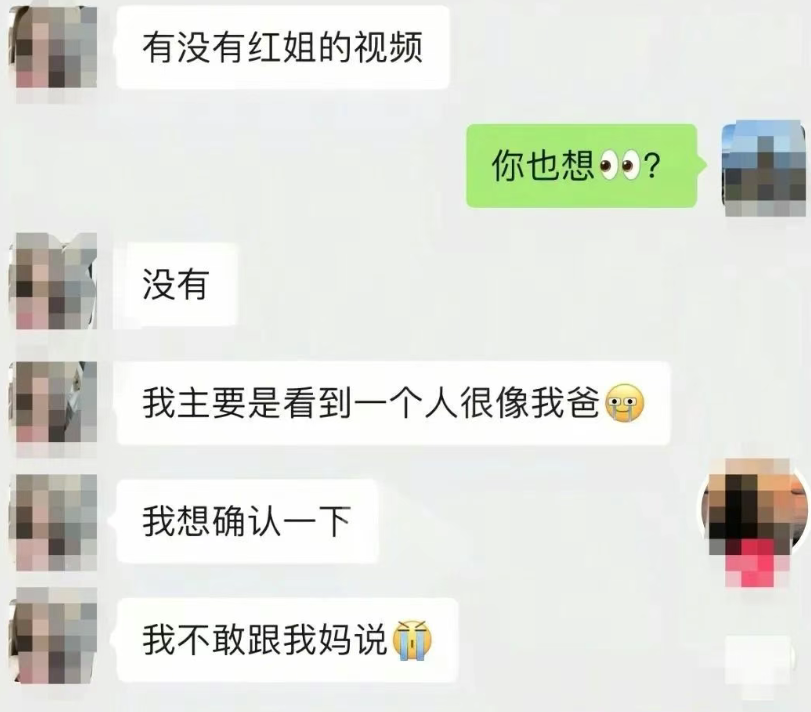Select the 我主要是看到一个人很像我爸 bubble

[x=393, y=403]
